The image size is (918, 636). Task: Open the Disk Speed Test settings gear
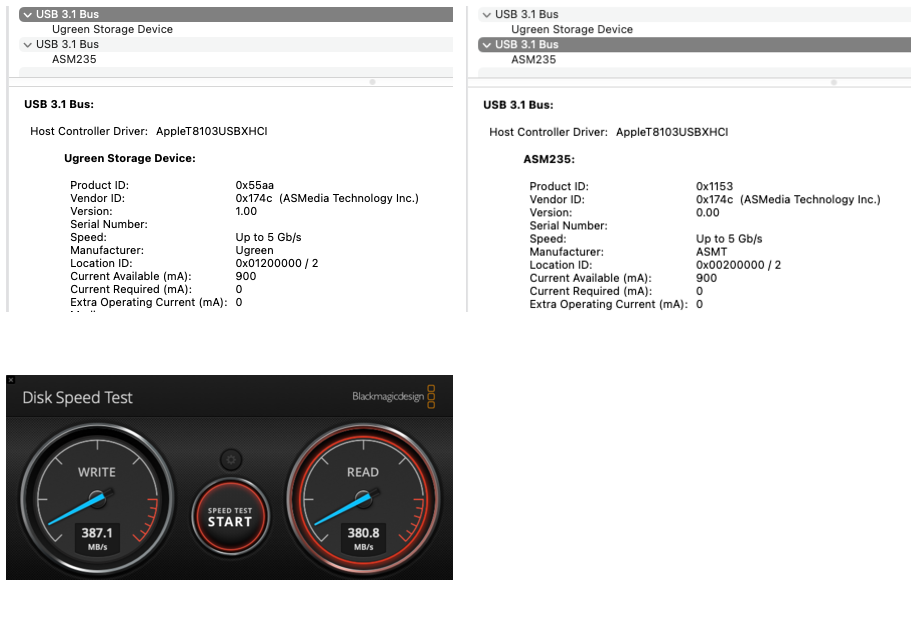pyautogui.click(x=231, y=460)
